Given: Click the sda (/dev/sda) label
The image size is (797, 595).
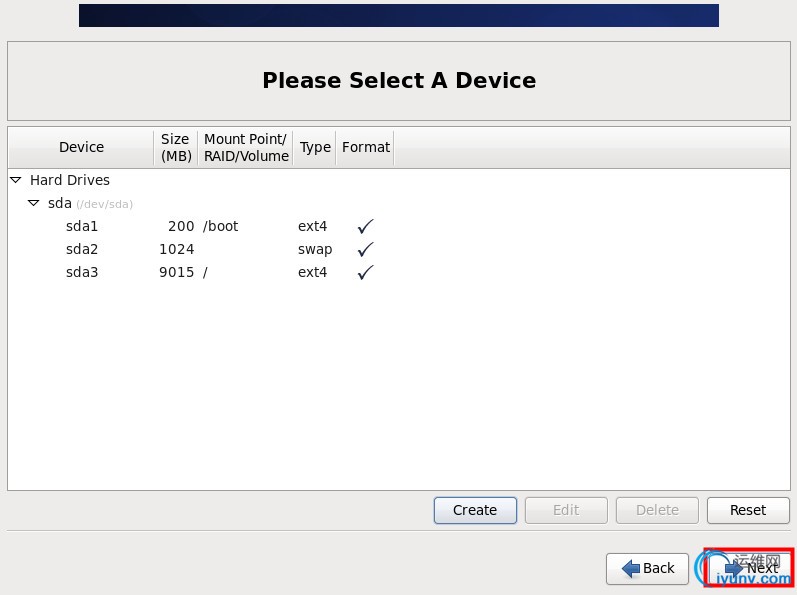Looking at the screenshot, I should (x=90, y=203).
